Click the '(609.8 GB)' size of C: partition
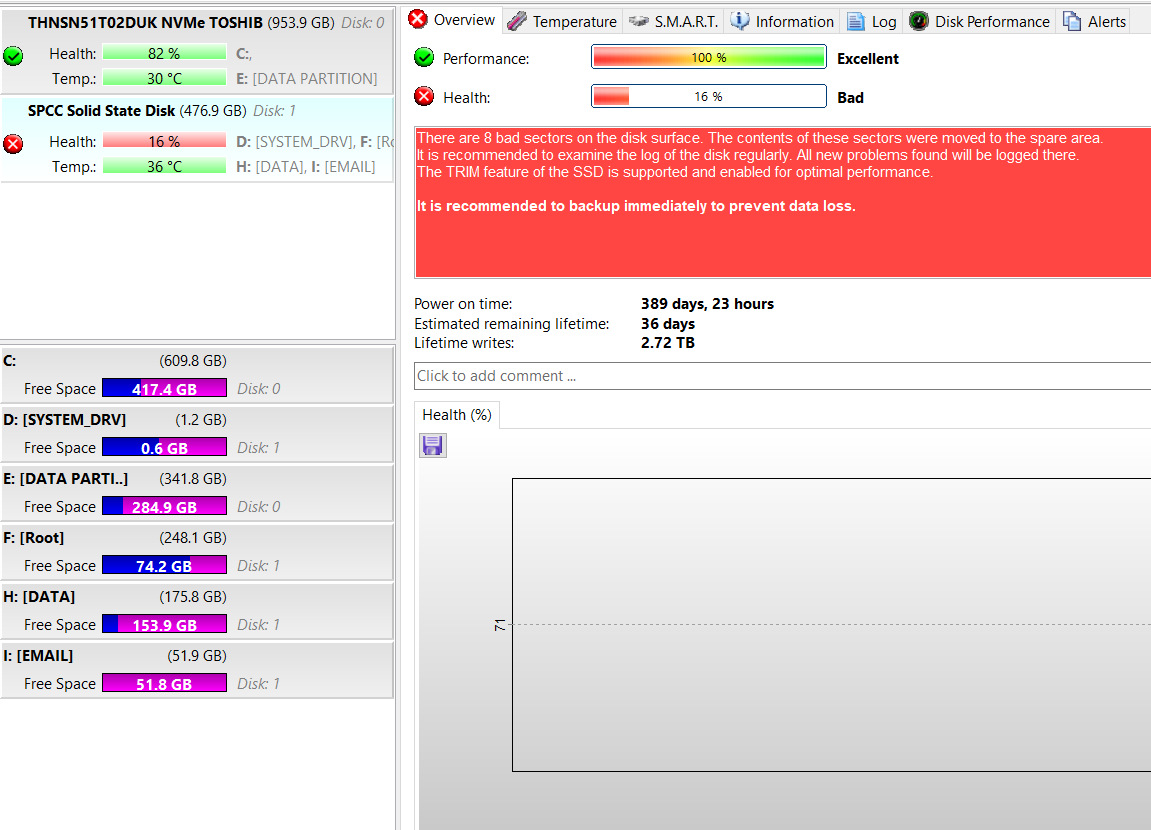This screenshot has height=830, width=1151. 193,361
